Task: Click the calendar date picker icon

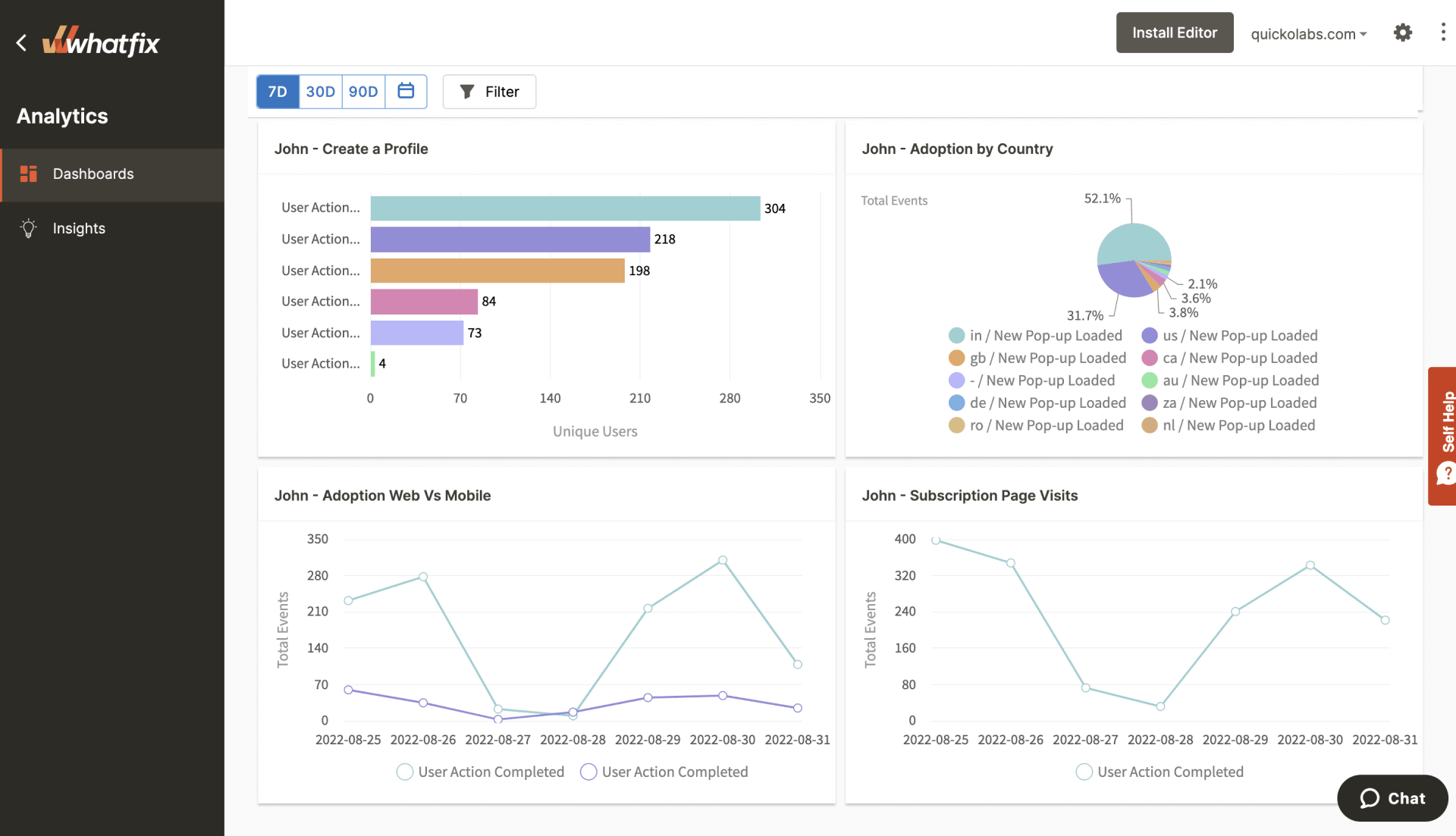Action: pos(405,90)
